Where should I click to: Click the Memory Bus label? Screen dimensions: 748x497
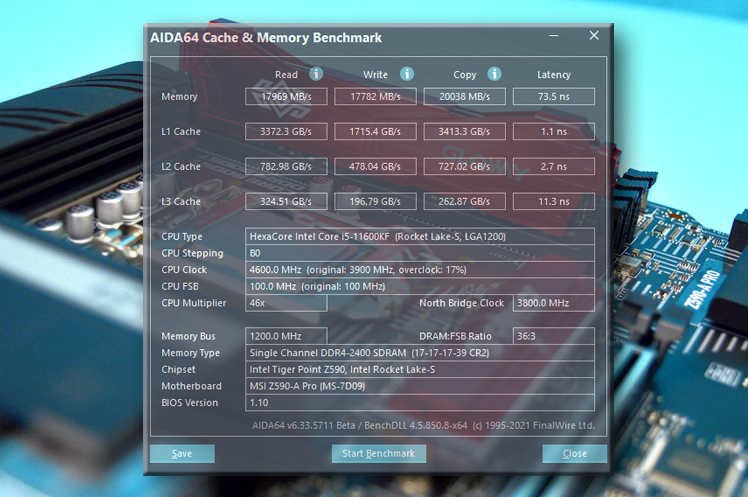[x=188, y=336]
